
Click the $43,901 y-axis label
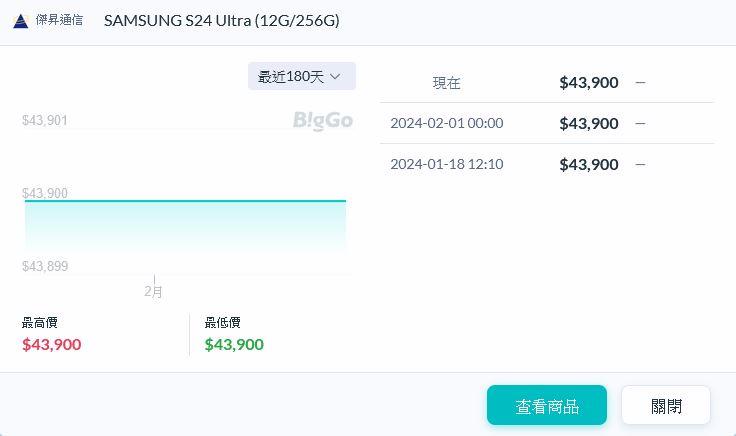(45, 121)
